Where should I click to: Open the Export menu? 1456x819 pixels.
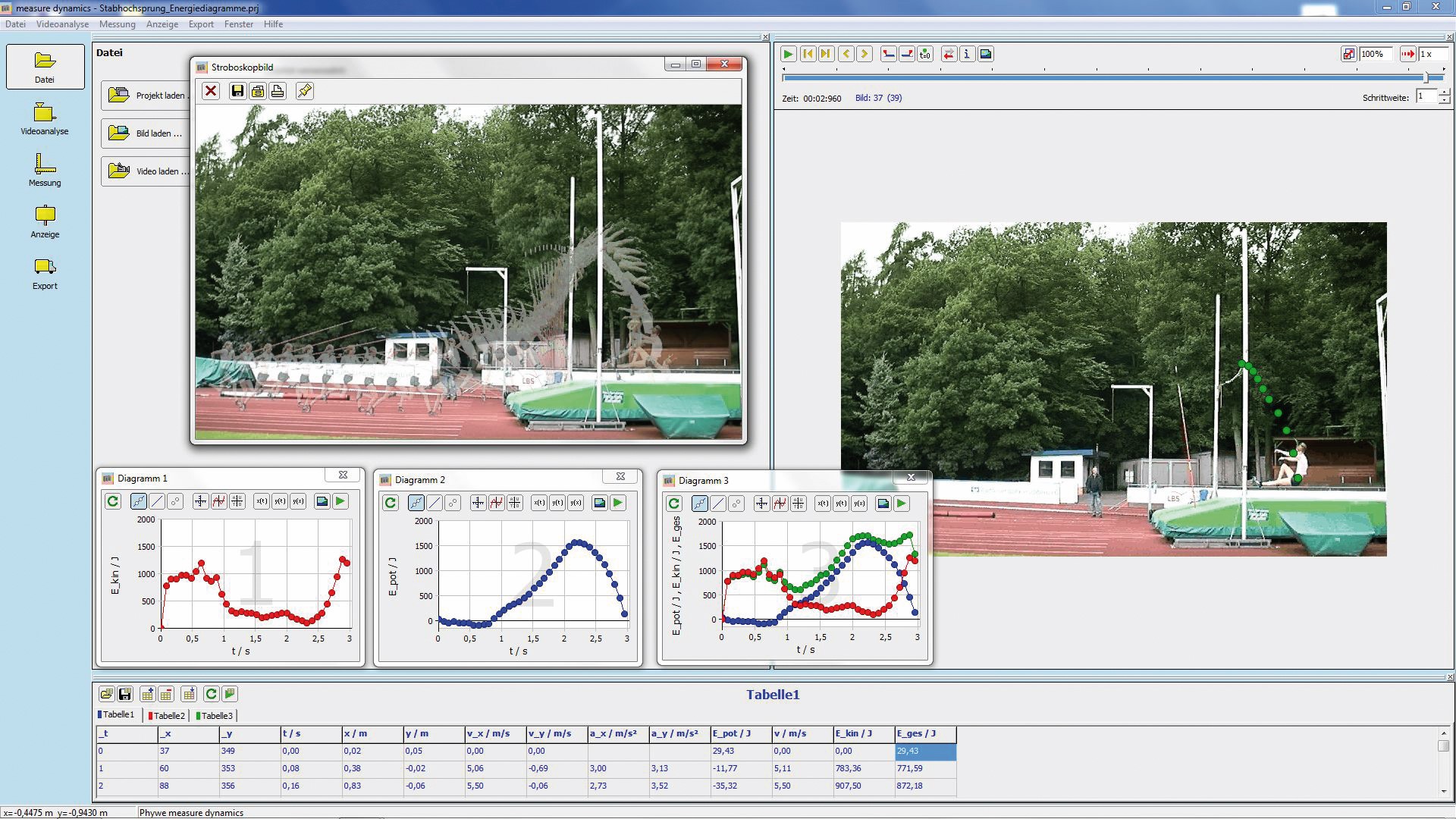pos(201,24)
